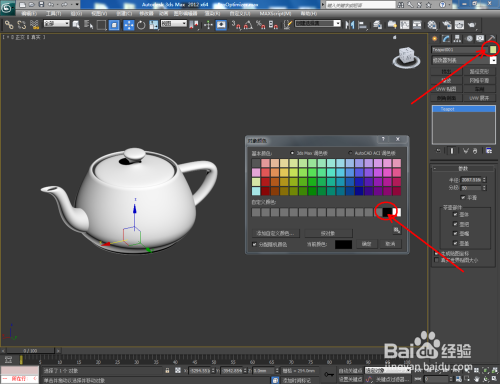Toggle the 分配随机颜色 checkbox

click(255, 244)
